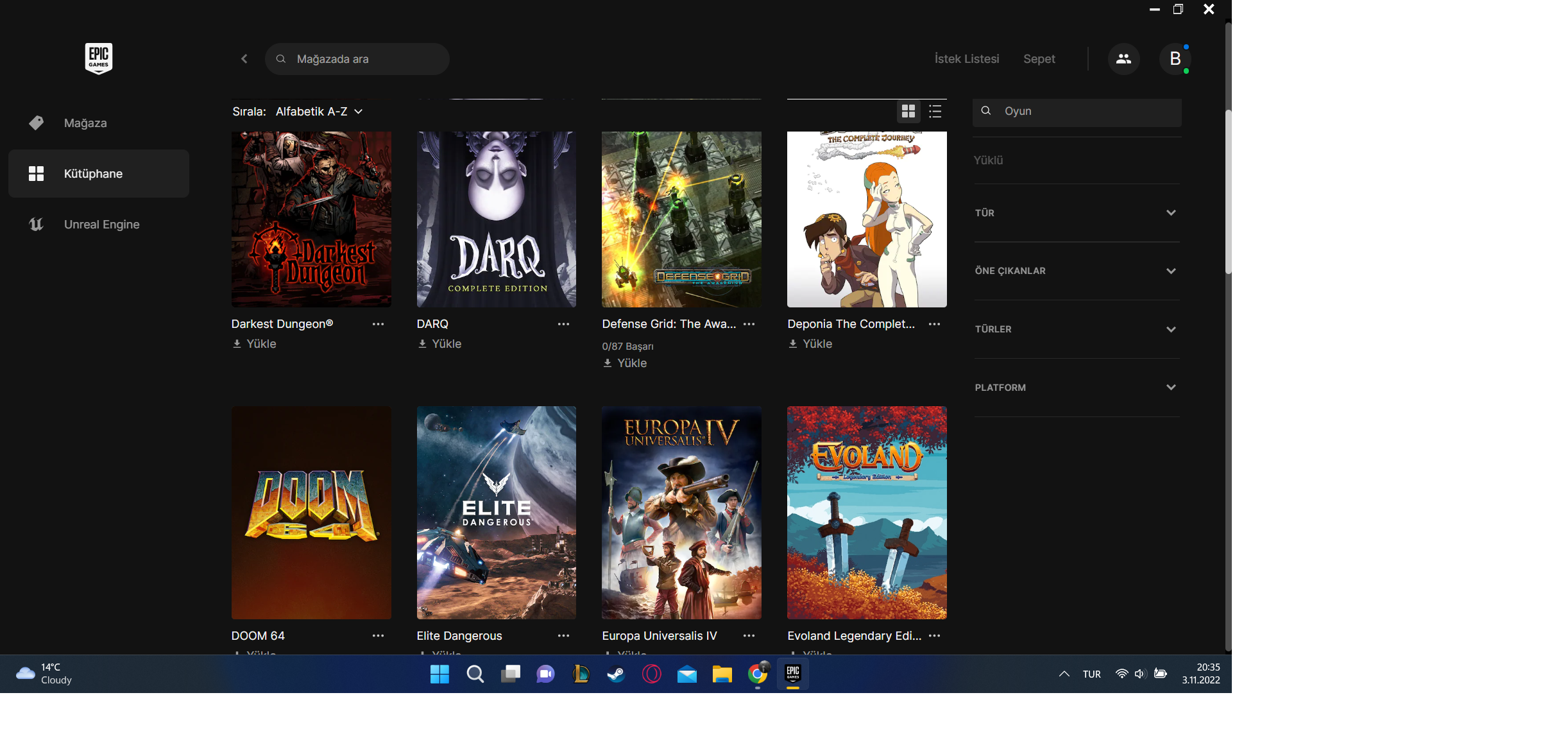Expand the PLATFORM filter section
Screen dimensions: 1568x729
pos(1077,388)
